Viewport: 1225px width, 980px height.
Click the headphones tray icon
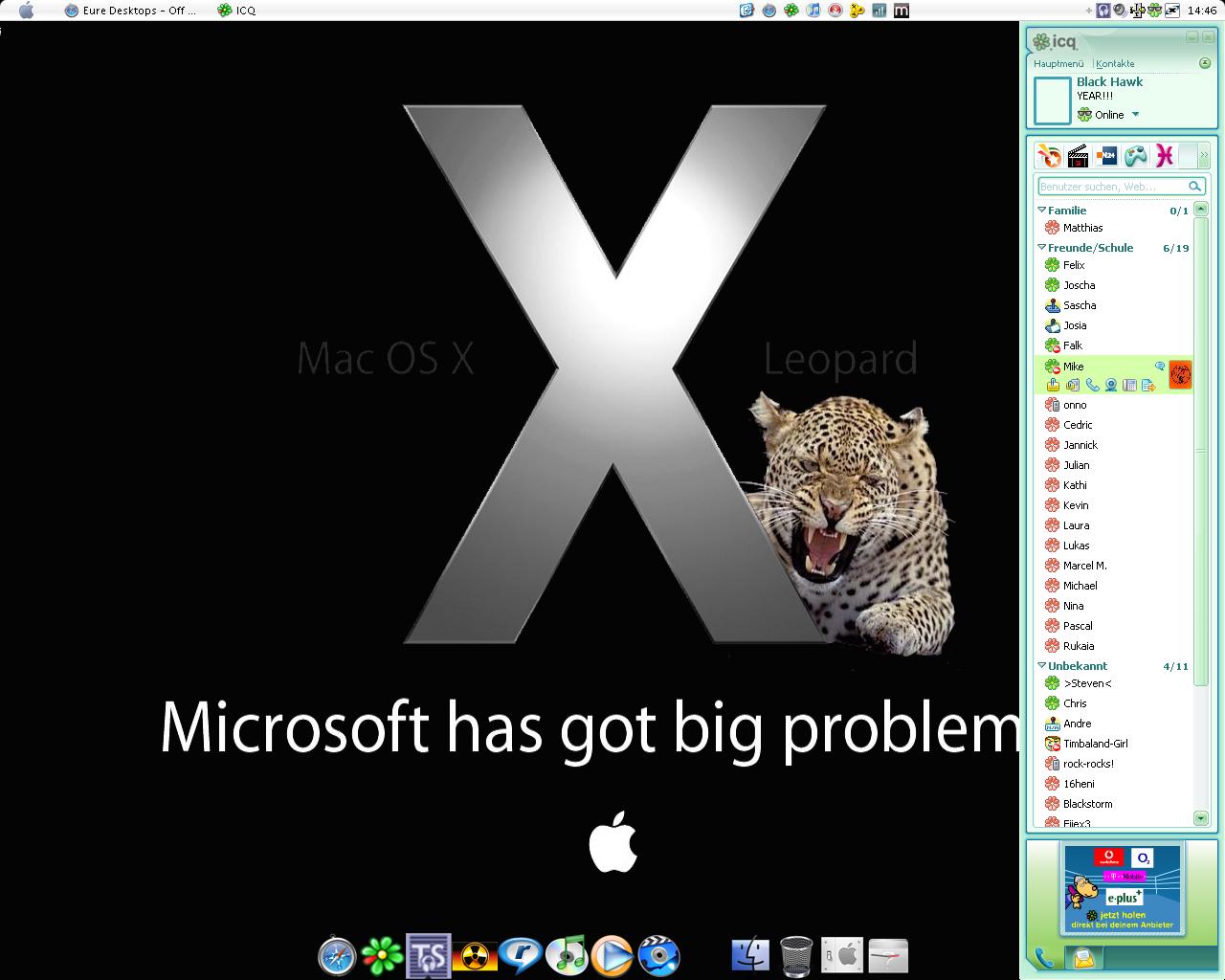tap(1103, 11)
